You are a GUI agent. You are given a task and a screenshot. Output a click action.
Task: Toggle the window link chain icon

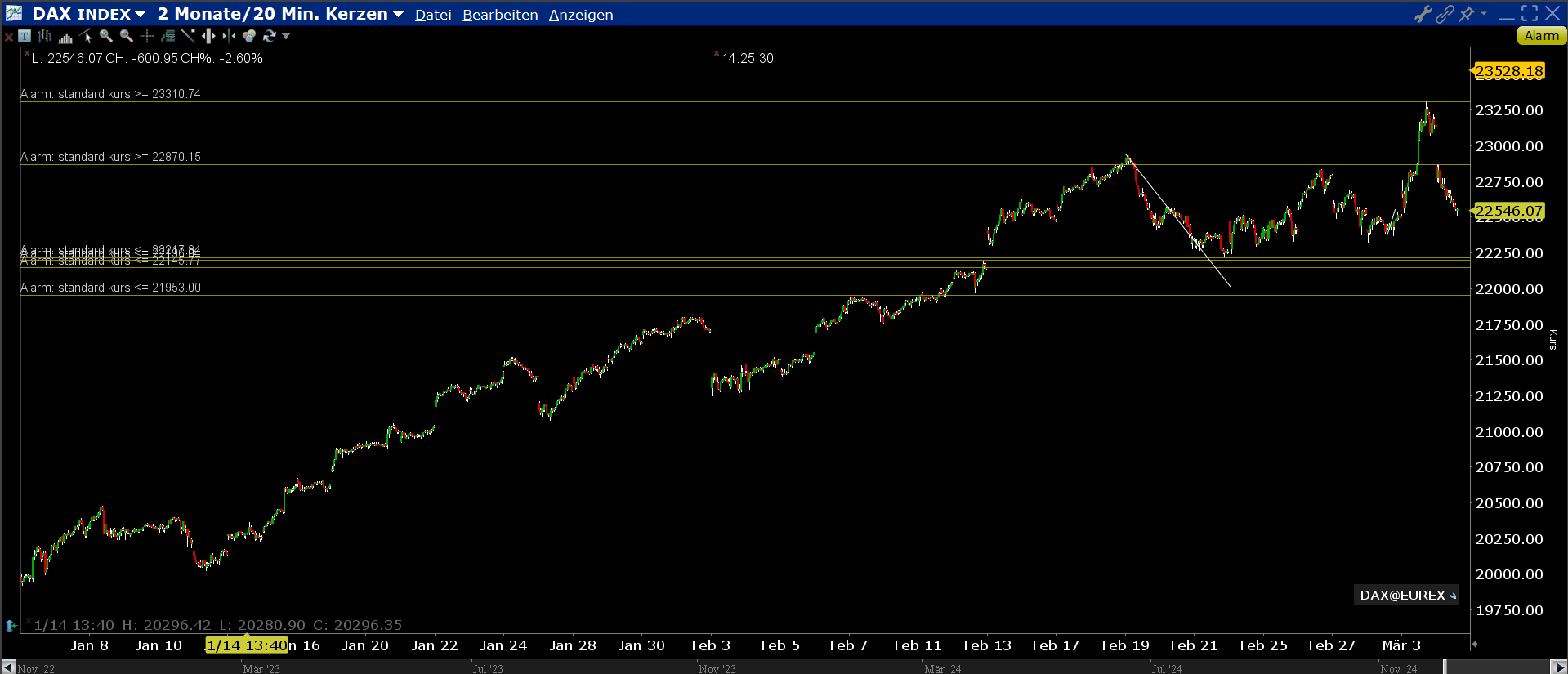point(1445,14)
